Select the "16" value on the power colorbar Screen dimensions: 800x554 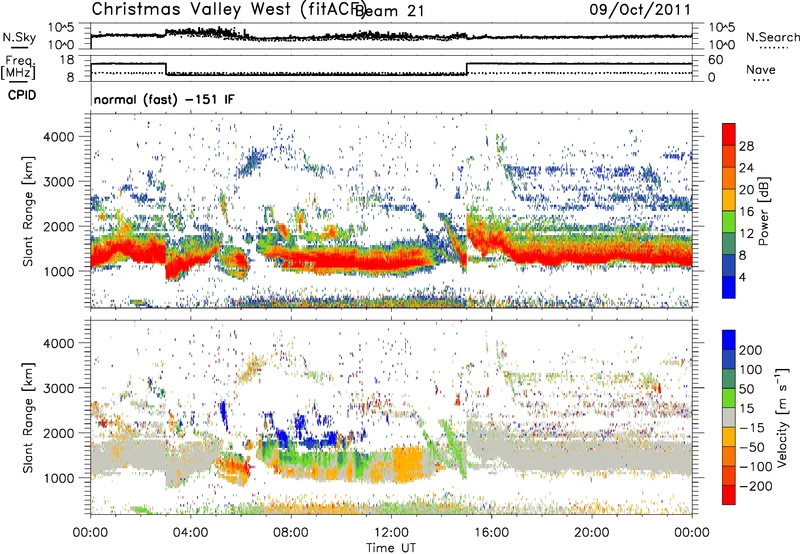[x=746, y=212]
